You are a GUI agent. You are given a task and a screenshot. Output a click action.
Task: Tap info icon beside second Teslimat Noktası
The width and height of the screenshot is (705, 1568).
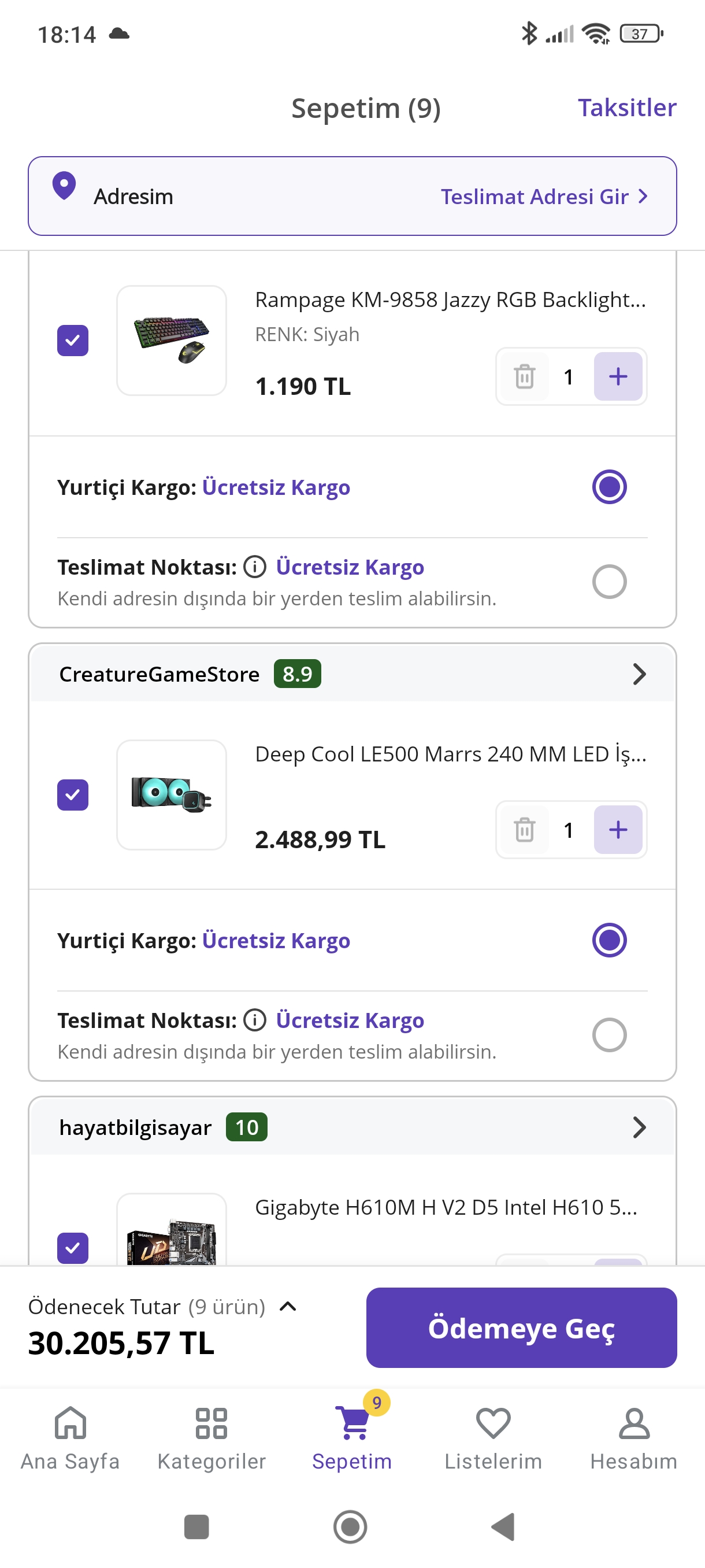[x=255, y=1019]
